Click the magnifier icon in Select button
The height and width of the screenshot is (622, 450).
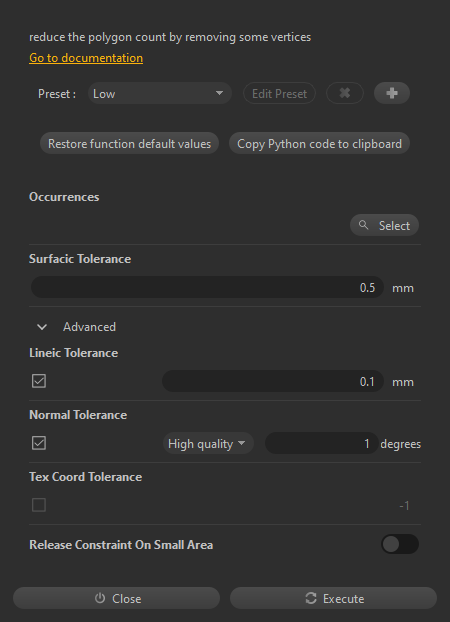(x=363, y=225)
